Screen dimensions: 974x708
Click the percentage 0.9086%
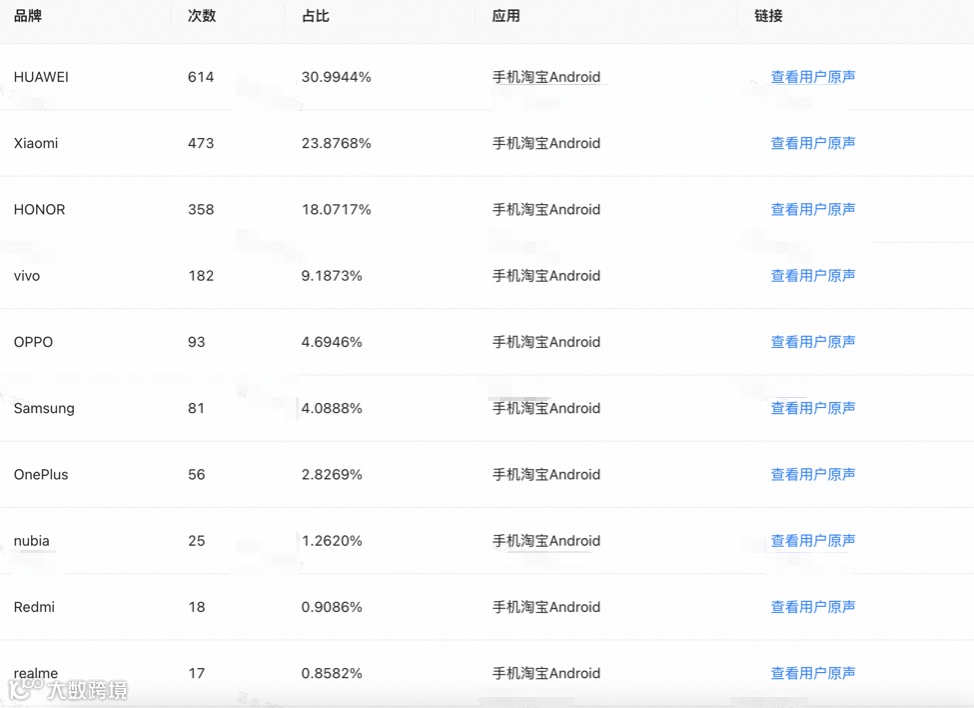tap(332, 607)
